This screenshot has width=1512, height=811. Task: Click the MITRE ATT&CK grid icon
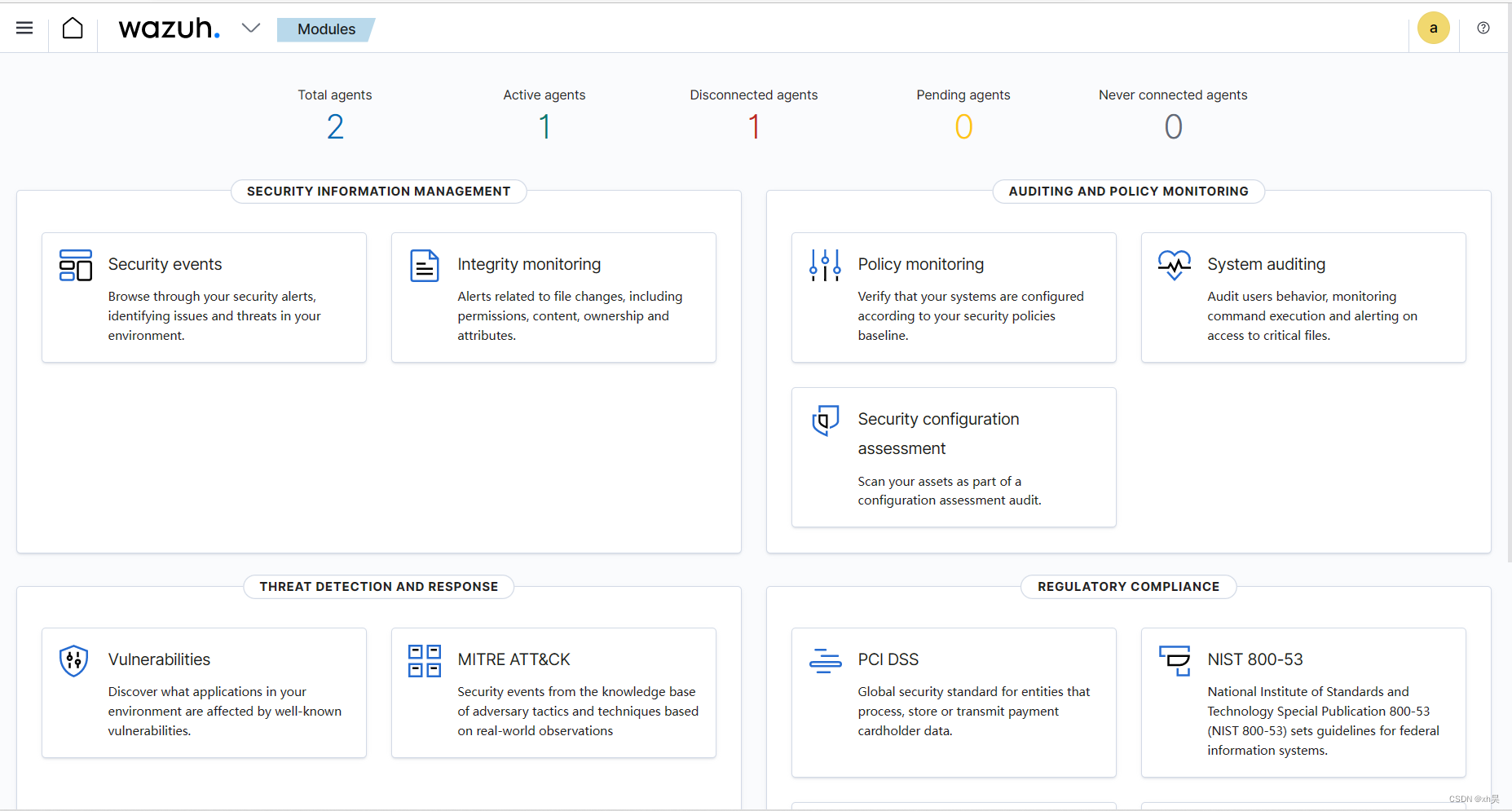point(425,661)
